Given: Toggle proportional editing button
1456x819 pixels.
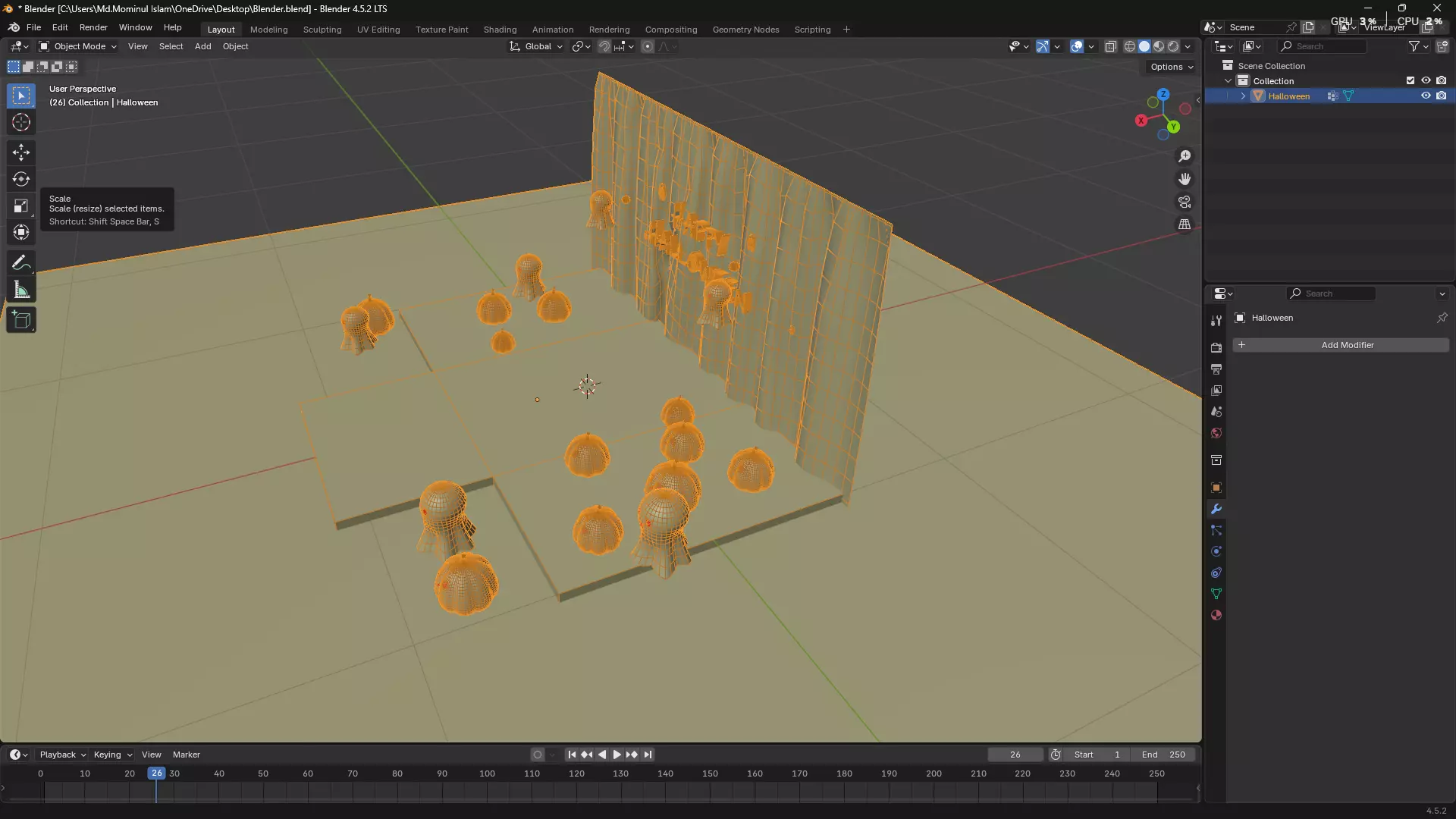Looking at the screenshot, I should pyautogui.click(x=648, y=46).
